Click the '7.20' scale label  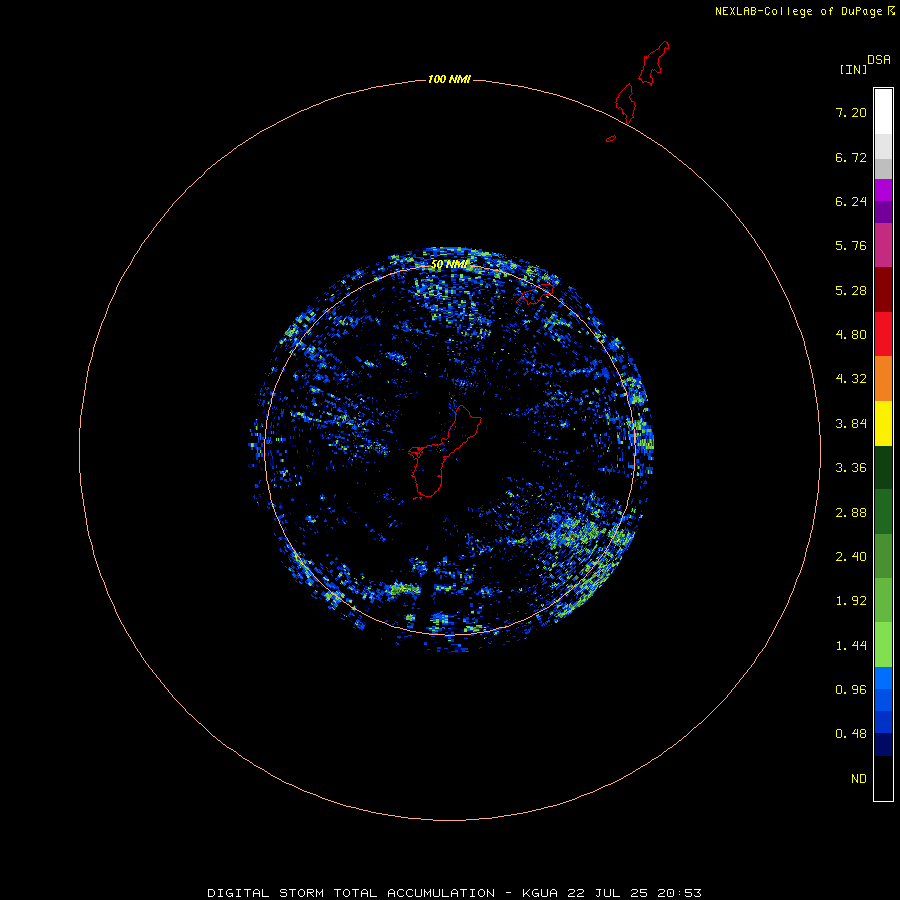pyautogui.click(x=851, y=112)
